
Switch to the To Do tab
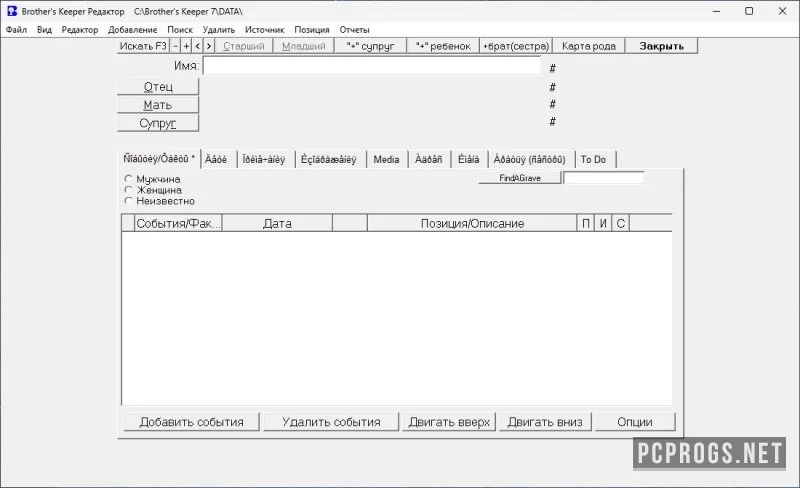tap(593, 159)
